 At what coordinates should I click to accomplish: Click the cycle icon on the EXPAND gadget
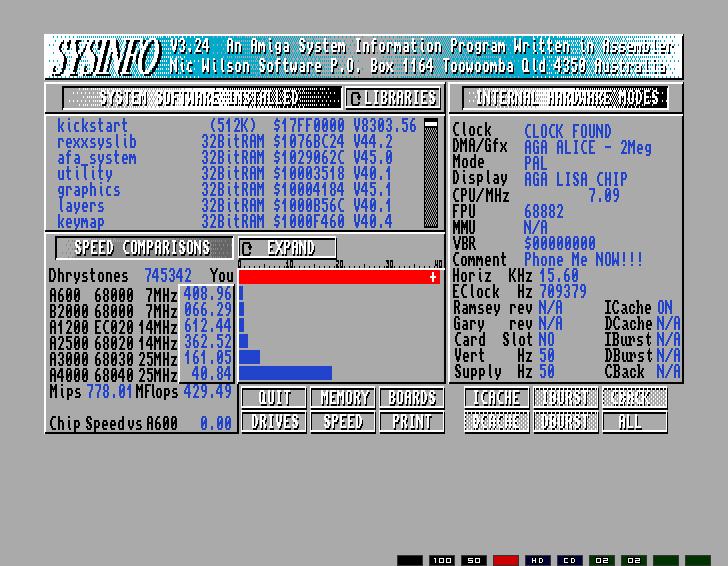(x=247, y=249)
